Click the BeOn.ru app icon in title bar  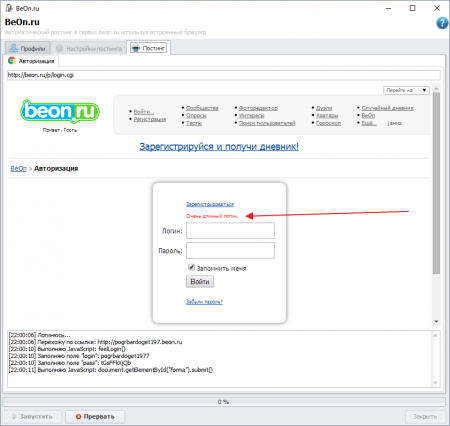pyautogui.click(x=9, y=8)
